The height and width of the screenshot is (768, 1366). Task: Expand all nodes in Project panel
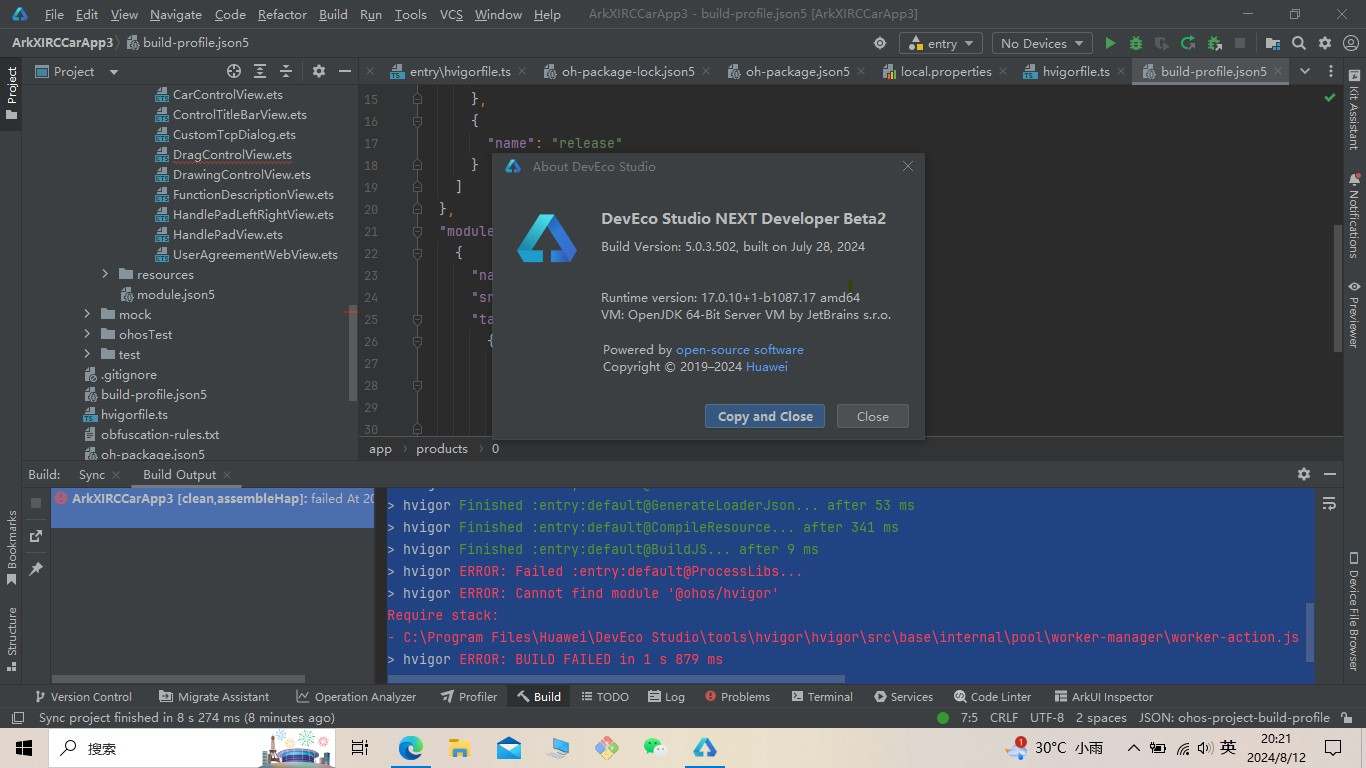(x=260, y=71)
